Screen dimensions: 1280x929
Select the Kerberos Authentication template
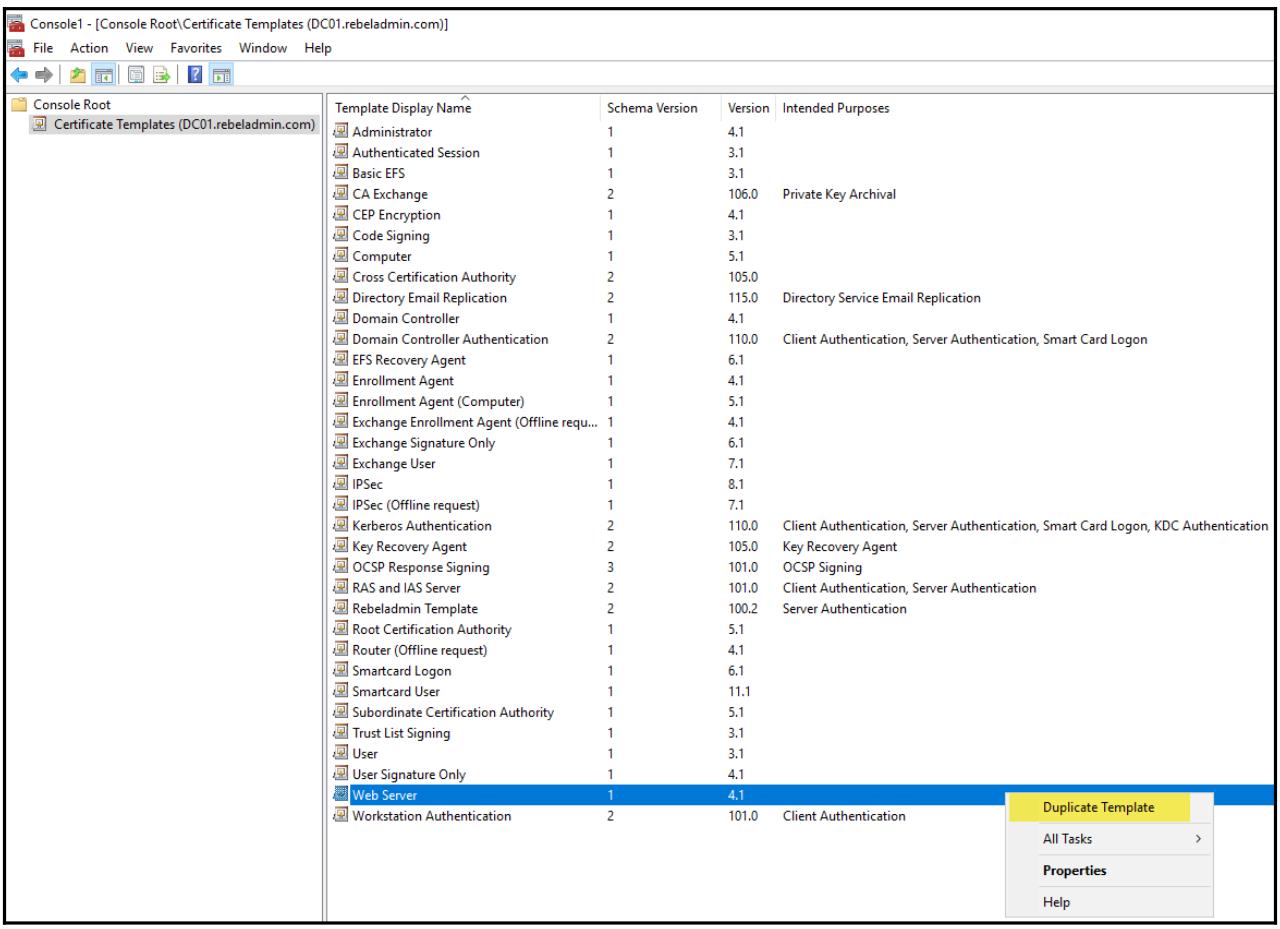coord(421,526)
